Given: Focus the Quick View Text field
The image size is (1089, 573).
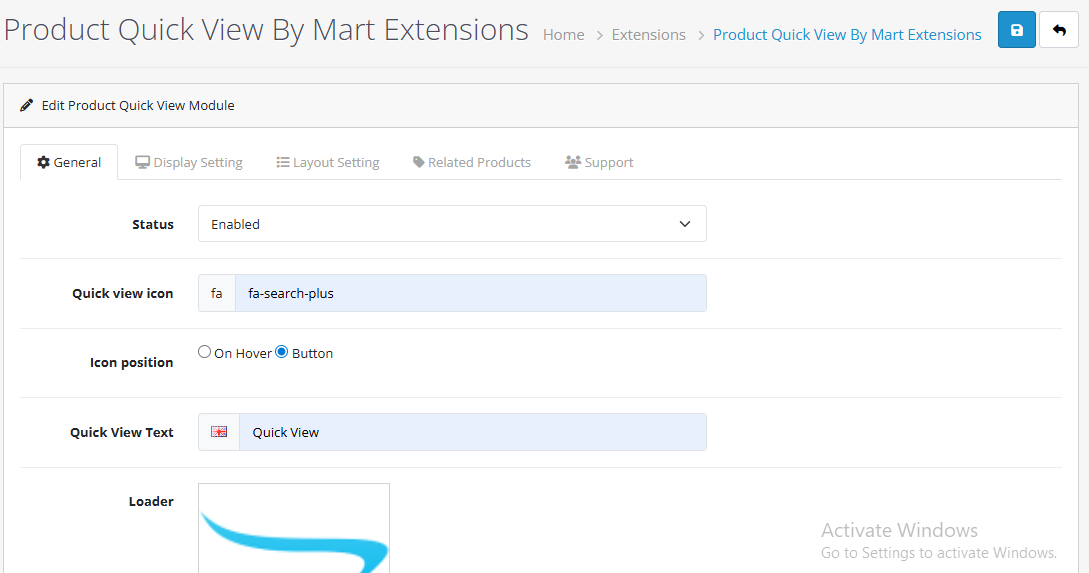Looking at the screenshot, I should coord(472,432).
